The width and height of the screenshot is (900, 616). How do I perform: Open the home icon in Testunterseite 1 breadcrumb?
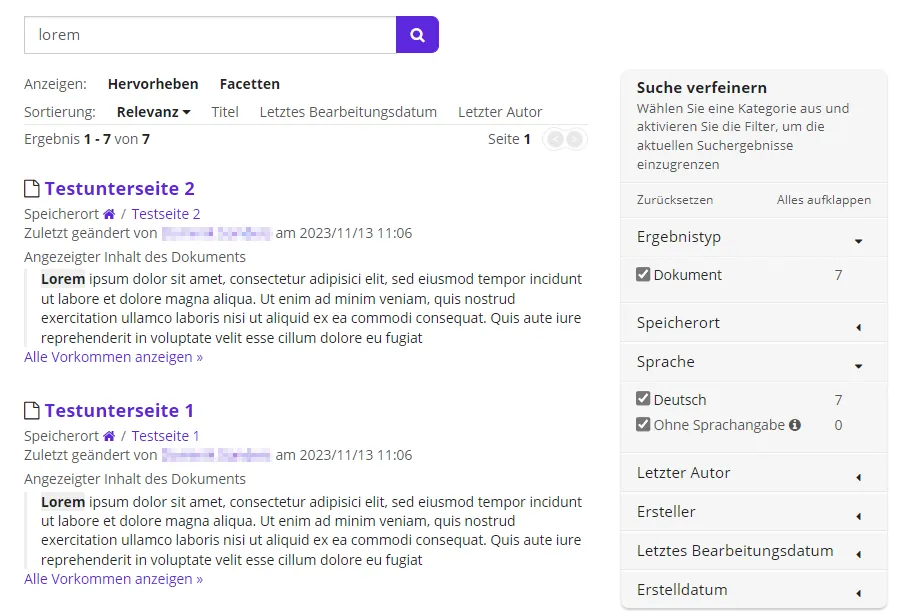coord(108,435)
